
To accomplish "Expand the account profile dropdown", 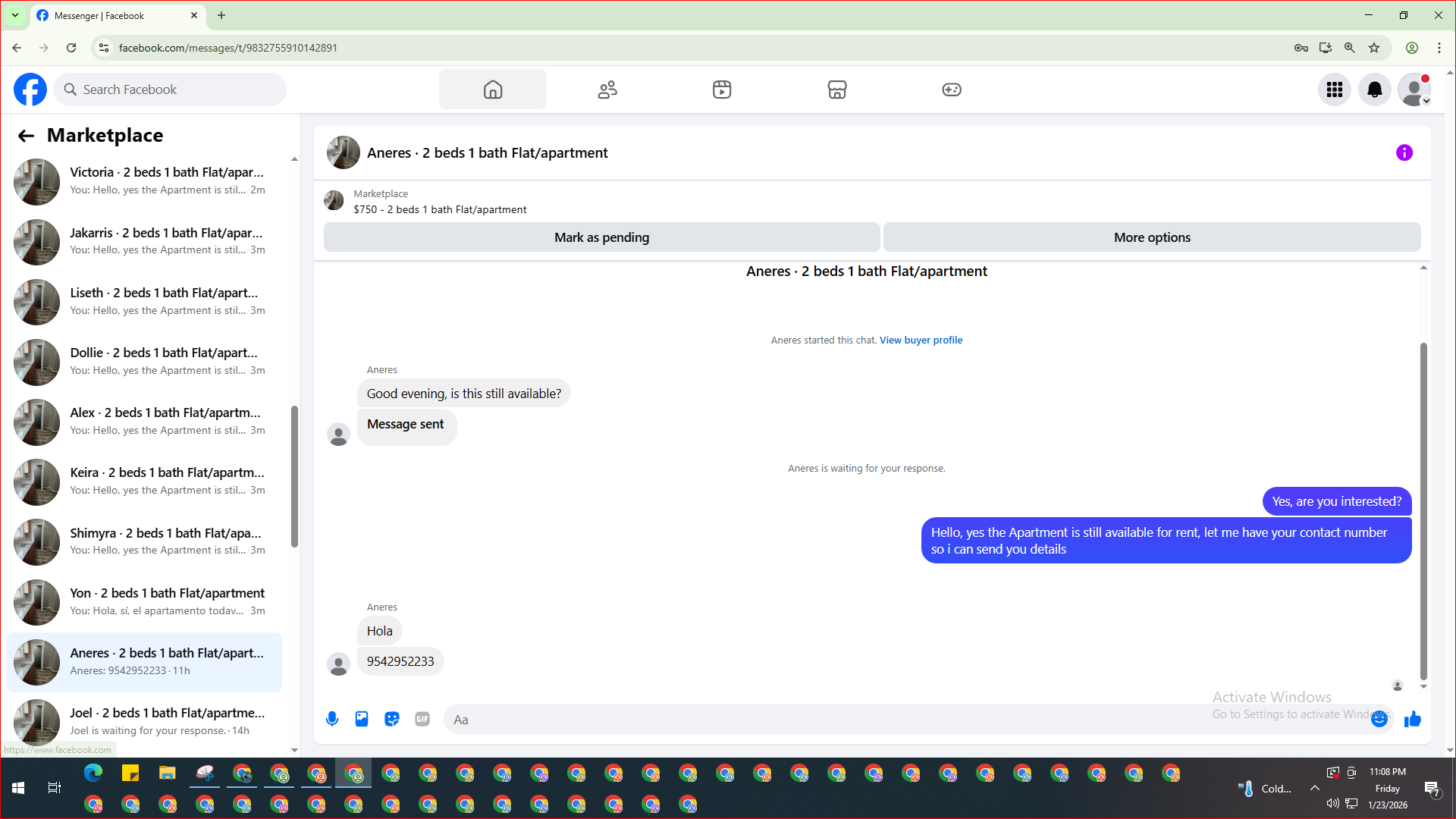I will [x=1415, y=89].
